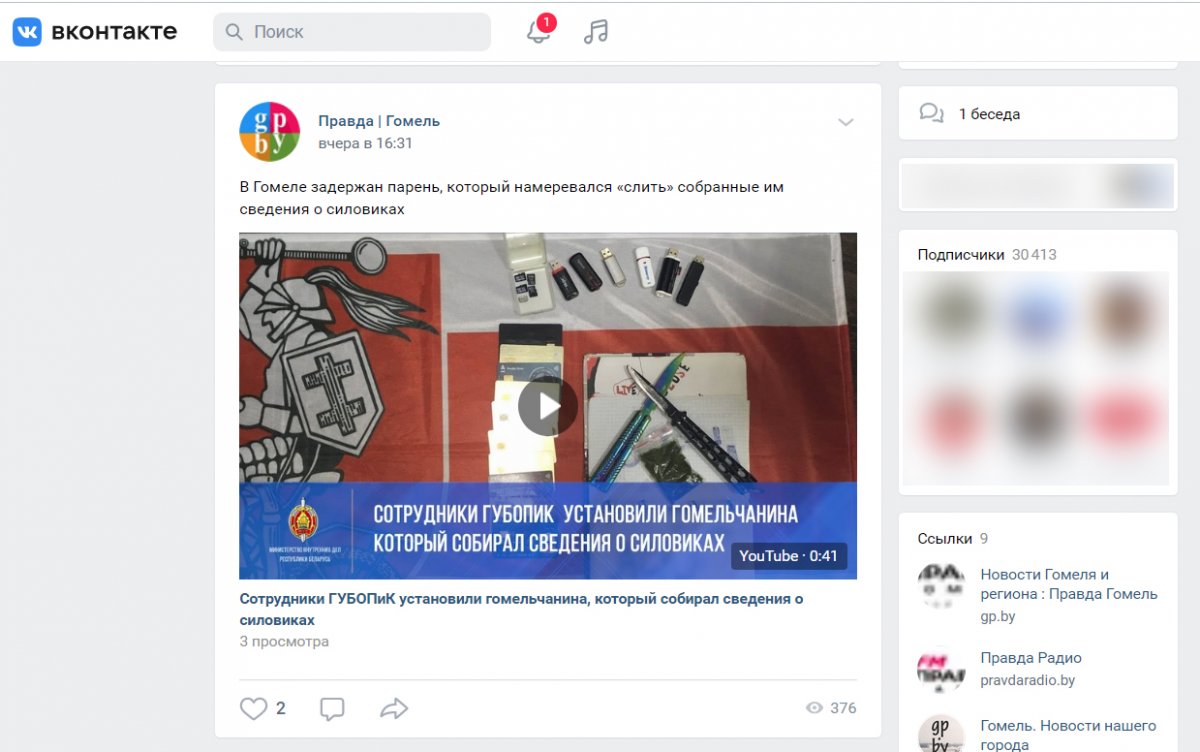1200x752 pixels.
Task: Open Новости Гомеля и региона link
Action: (1069, 584)
